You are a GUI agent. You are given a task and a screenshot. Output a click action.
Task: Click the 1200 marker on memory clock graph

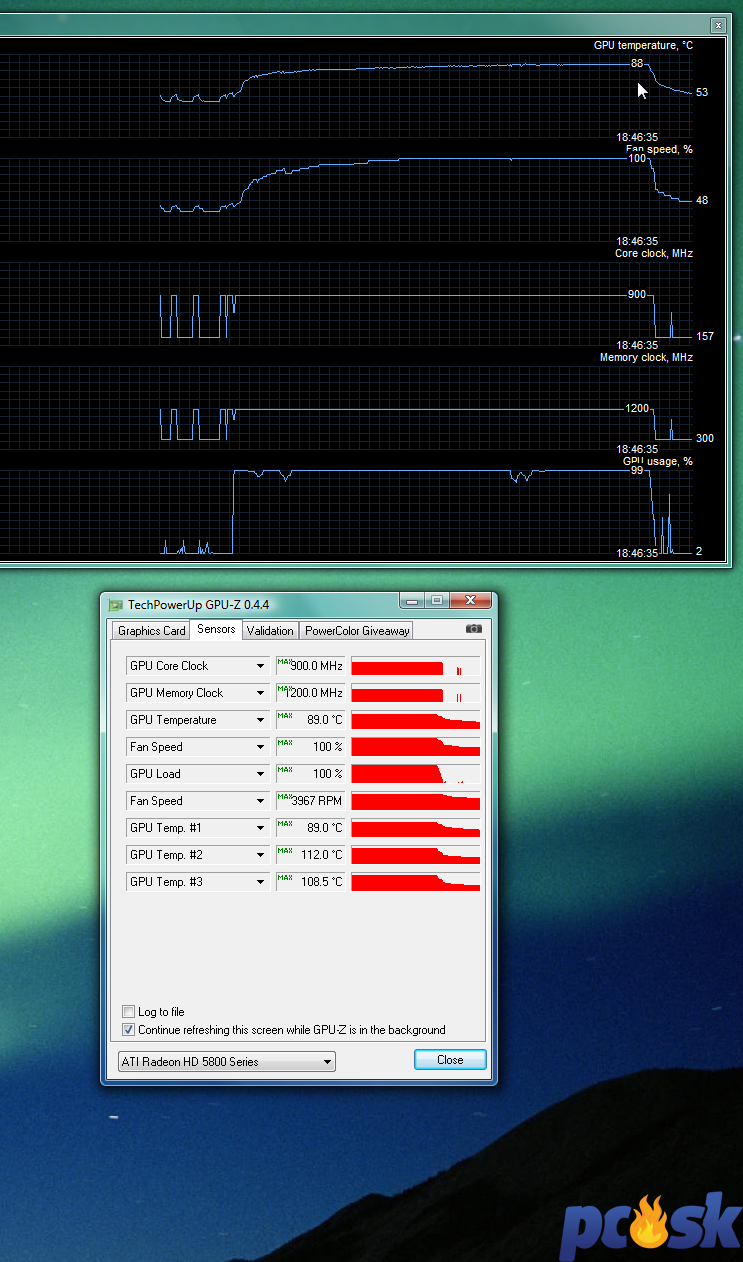tap(638, 408)
